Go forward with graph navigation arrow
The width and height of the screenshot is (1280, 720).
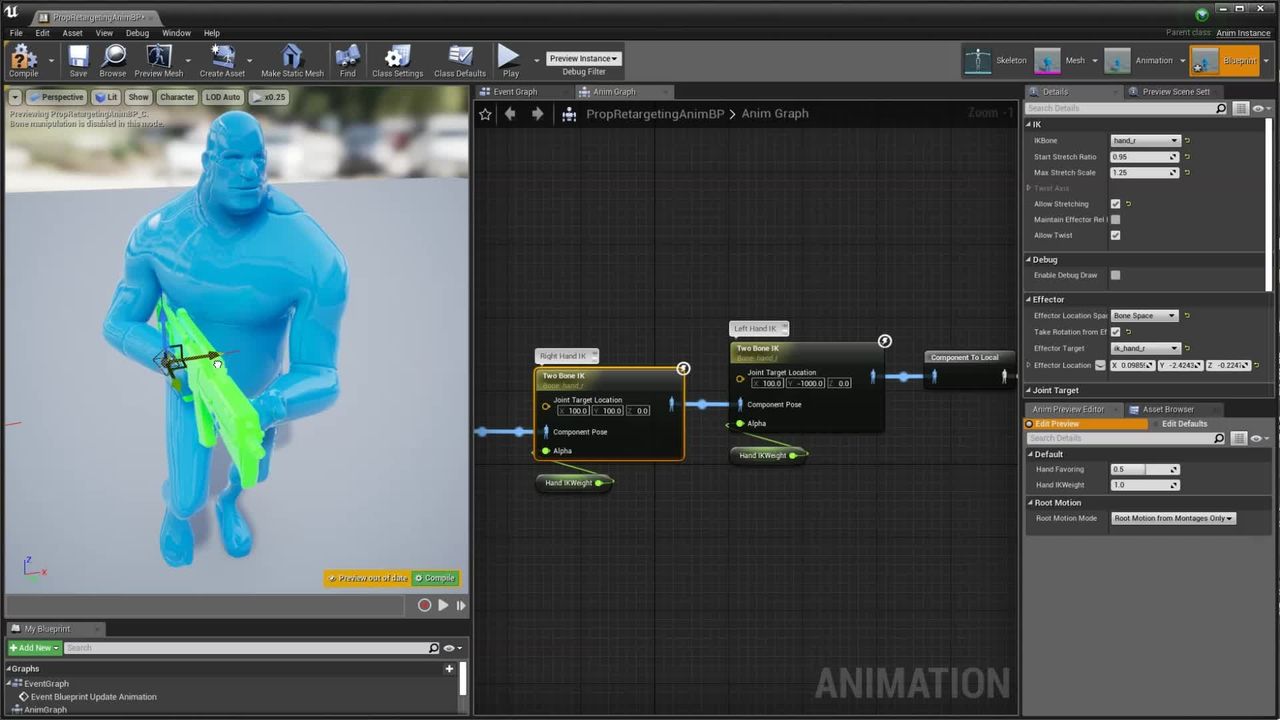[537, 114]
